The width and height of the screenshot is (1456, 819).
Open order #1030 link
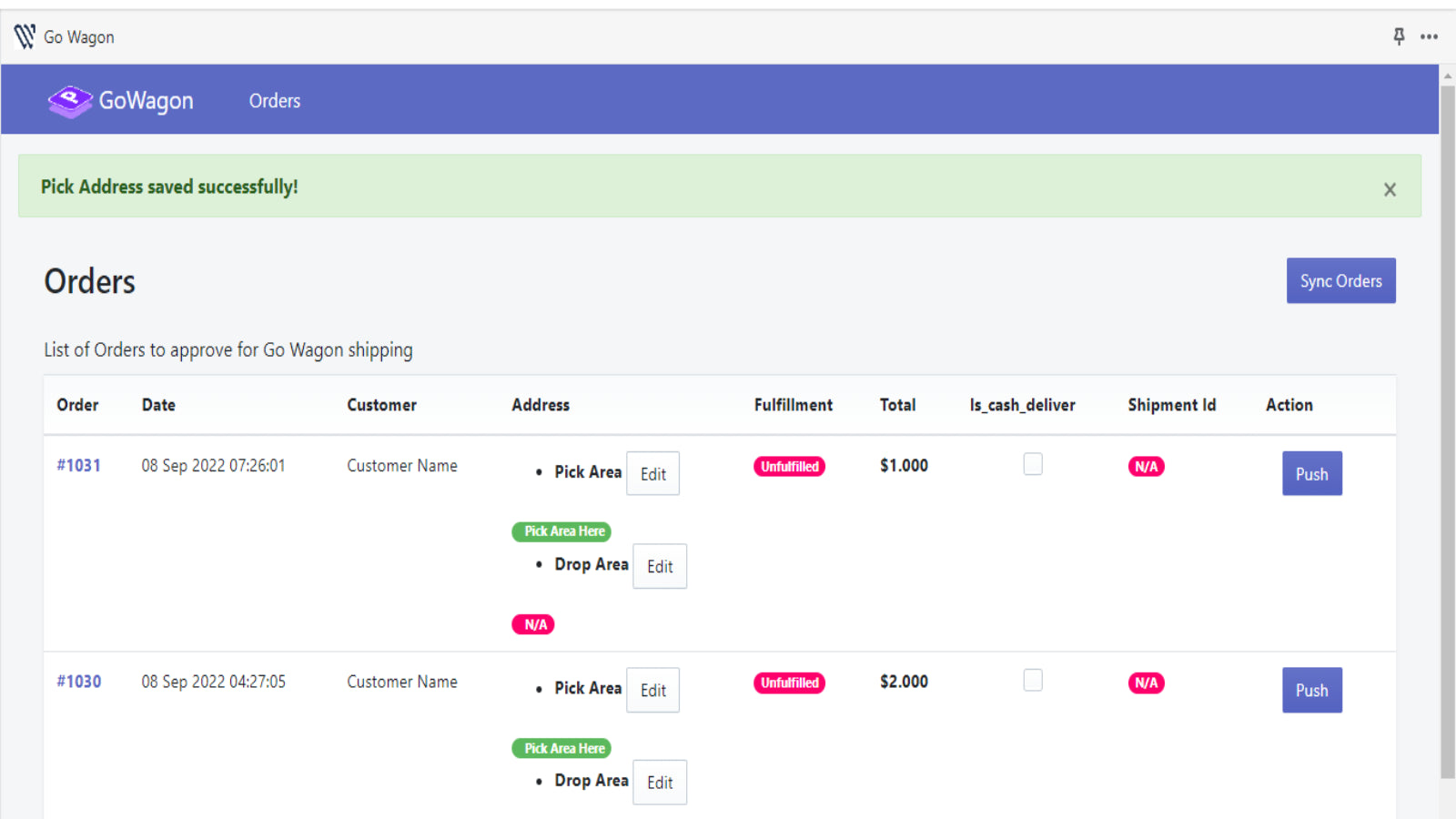(78, 682)
